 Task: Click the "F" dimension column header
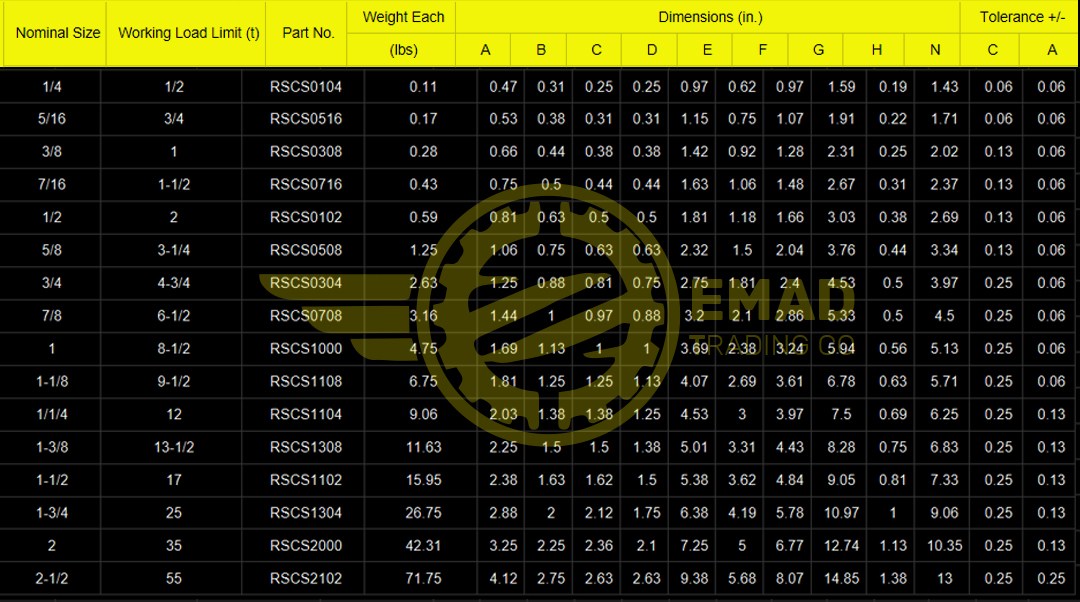(762, 50)
